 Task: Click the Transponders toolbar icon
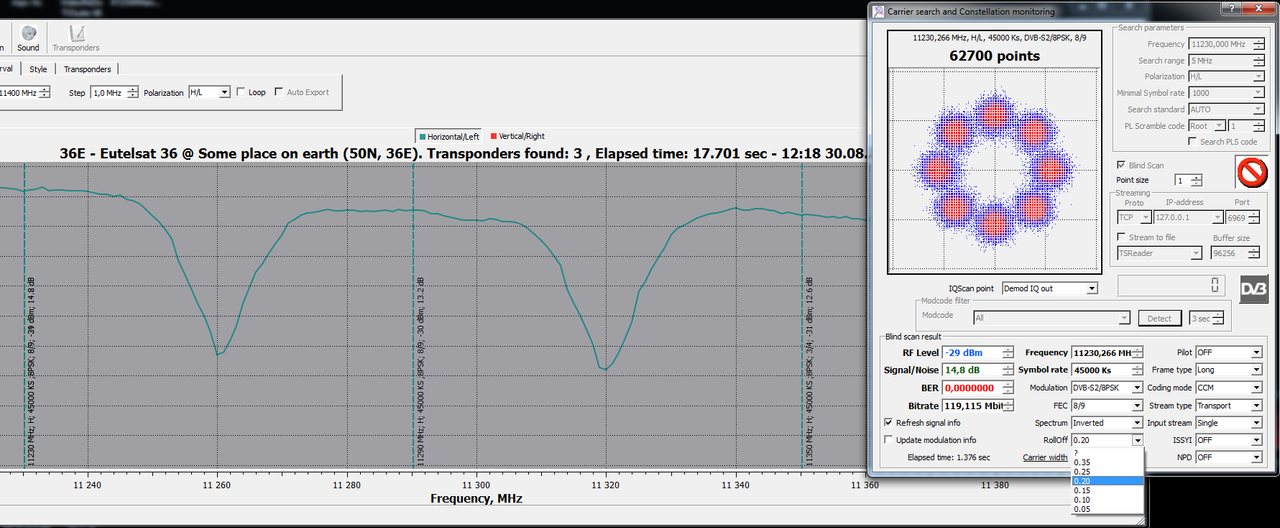click(76, 38)
